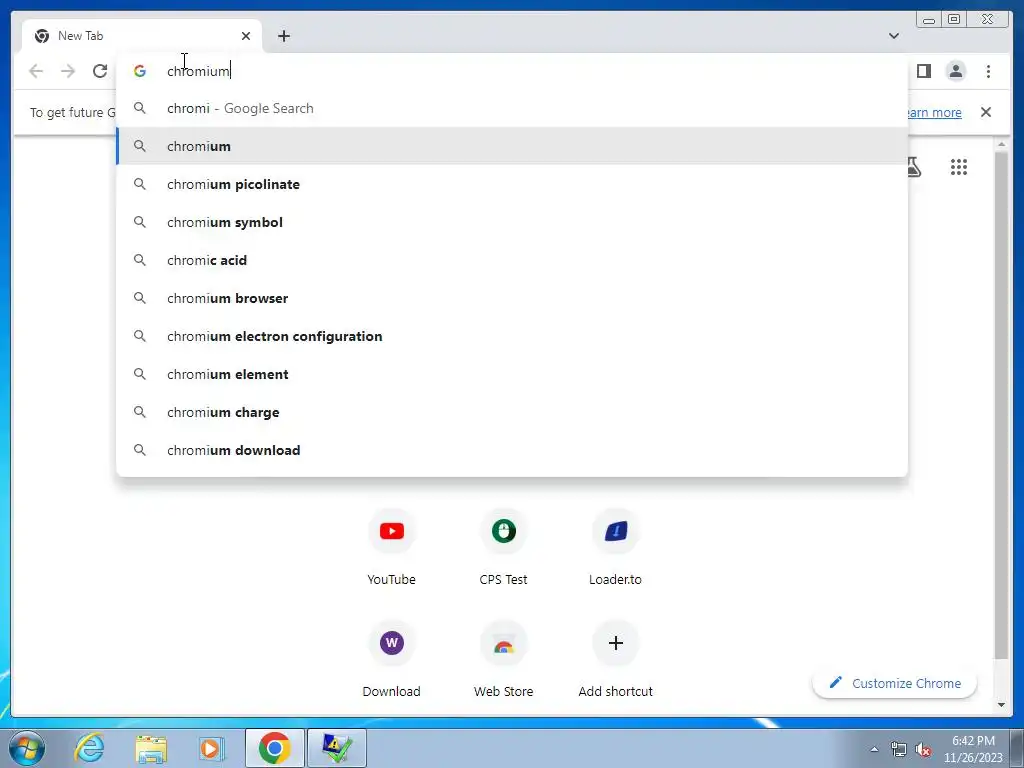The height and width of the screenshot is (768, 1024).
Task: Open Windows Media Player taskbar icon
Action: click(x=210, y=748)
